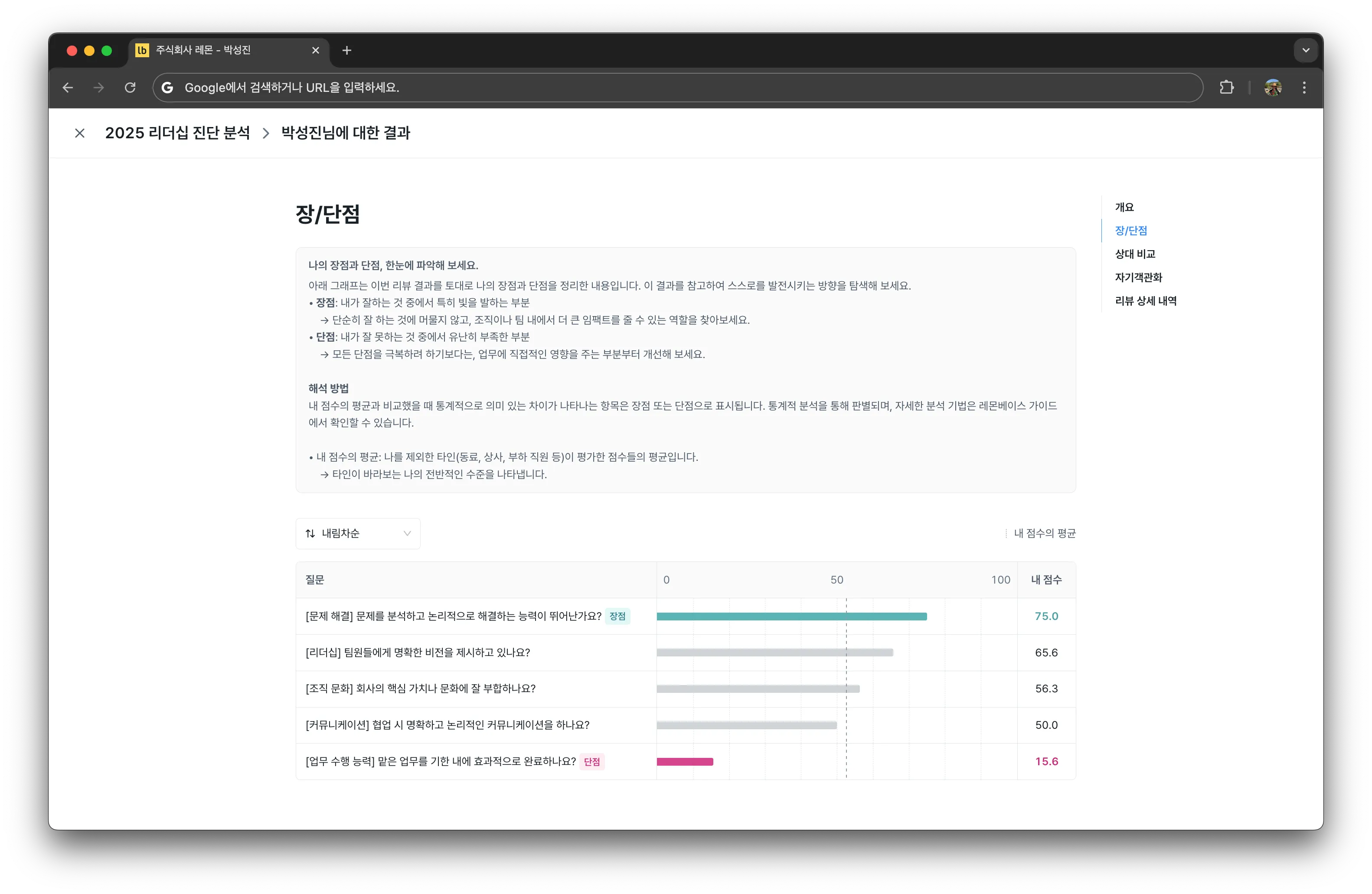Click the 내 점수 column header
Viewport: 1372px width, 894px height.
[1046, 580]
